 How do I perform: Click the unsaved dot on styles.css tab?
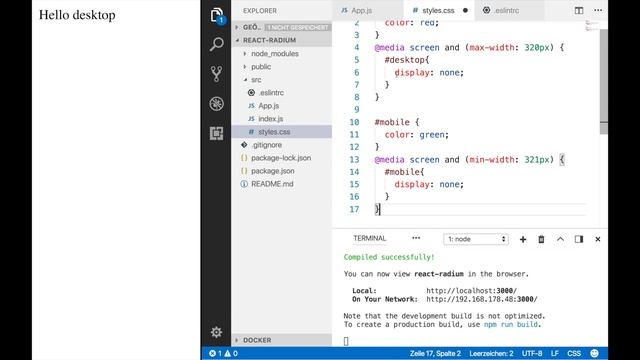pyautogui.click(x=465, y=11)
